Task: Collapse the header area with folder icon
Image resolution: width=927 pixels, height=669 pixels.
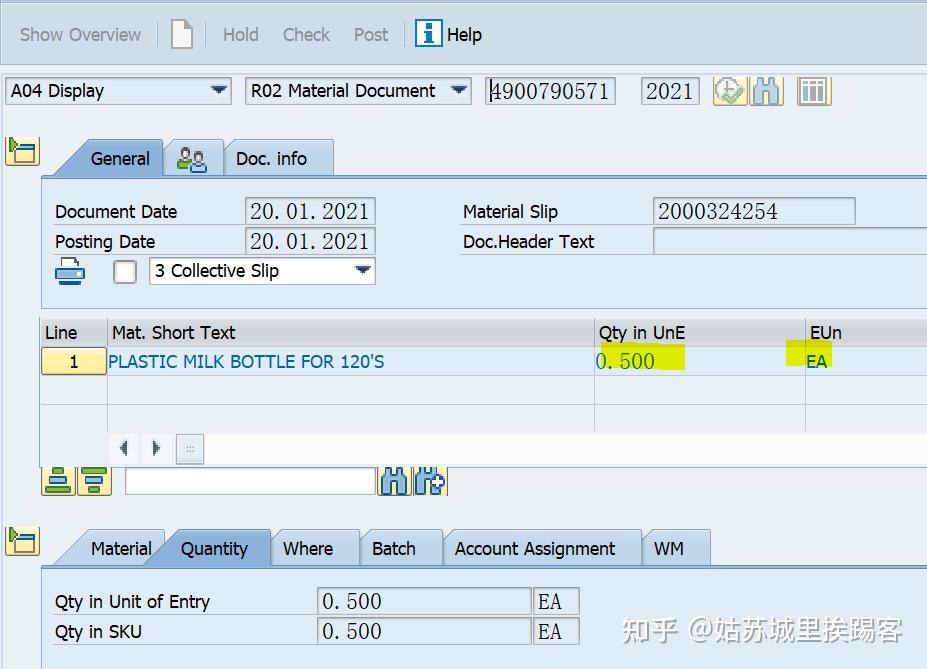Action: click(22, 151)
